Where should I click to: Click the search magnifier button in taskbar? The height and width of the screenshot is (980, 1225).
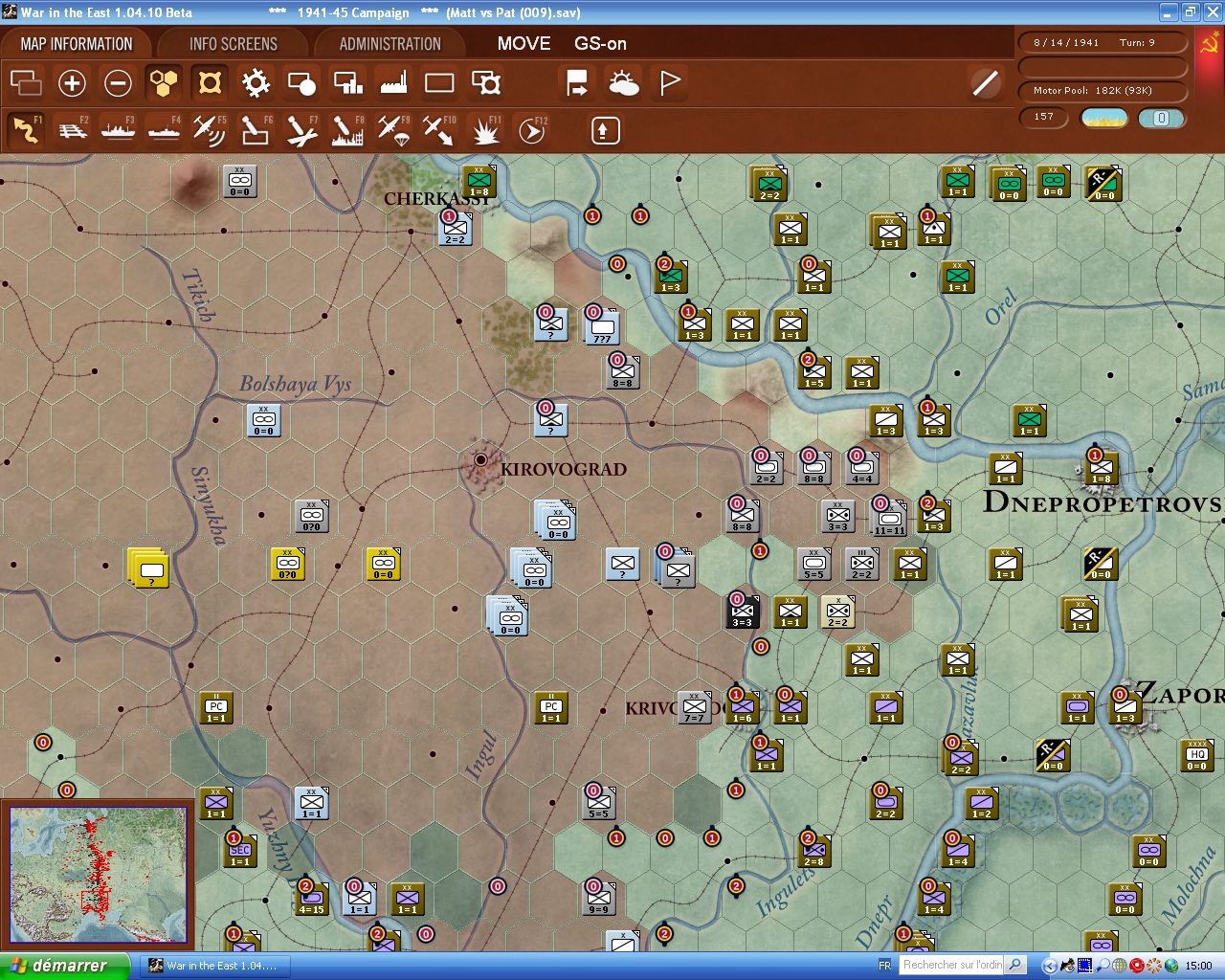pos(1015,965)
